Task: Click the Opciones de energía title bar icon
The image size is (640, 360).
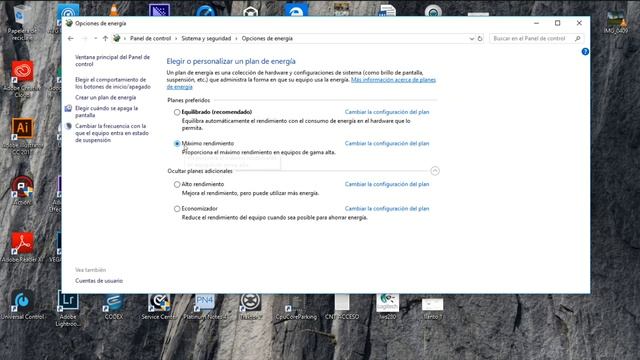Action: tap(69, 23)
